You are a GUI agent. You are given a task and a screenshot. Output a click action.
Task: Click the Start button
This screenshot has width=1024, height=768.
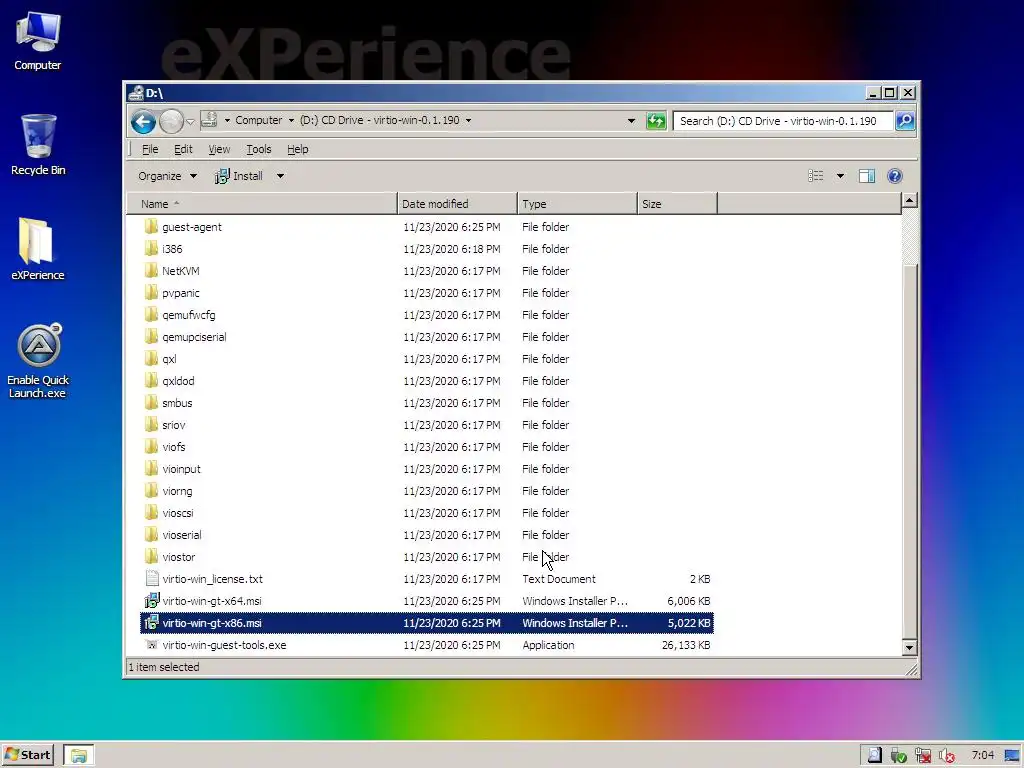tap(27, 756)
